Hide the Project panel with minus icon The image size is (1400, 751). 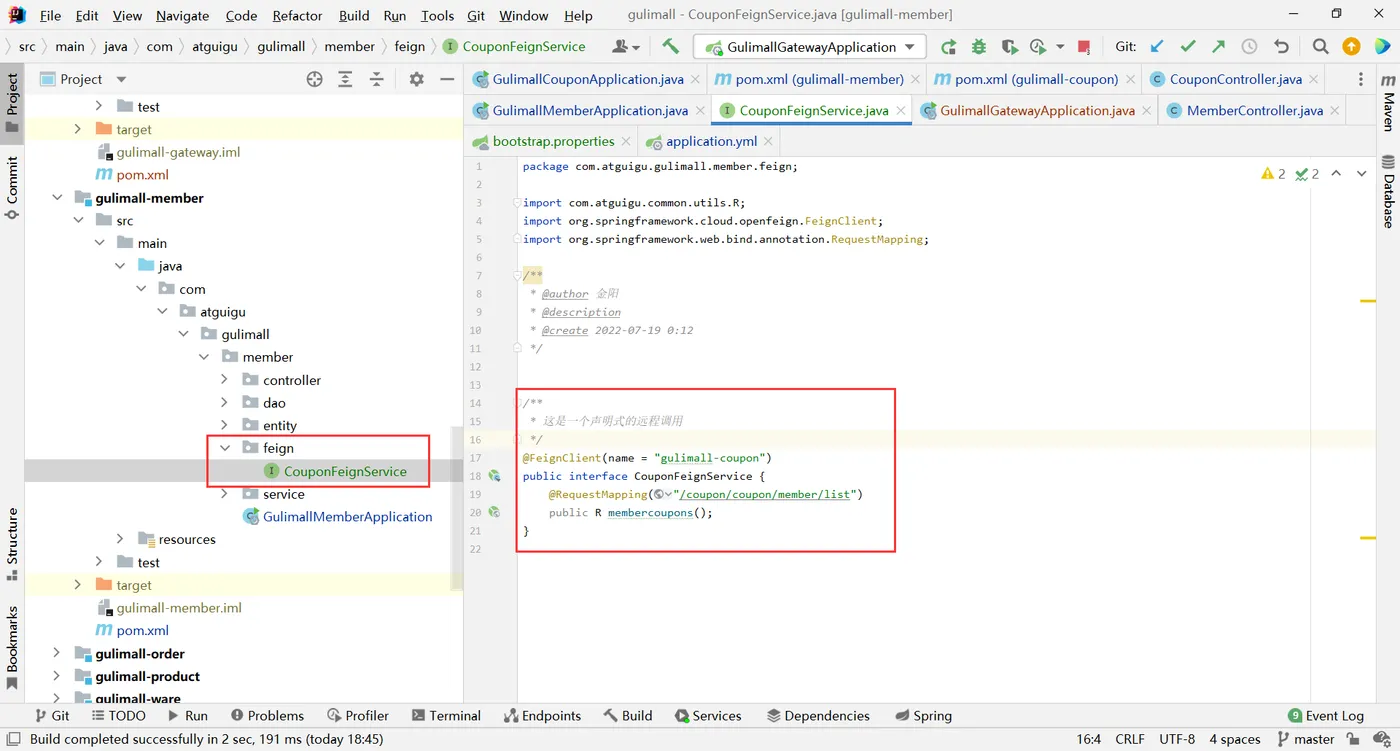coord(447,79)
